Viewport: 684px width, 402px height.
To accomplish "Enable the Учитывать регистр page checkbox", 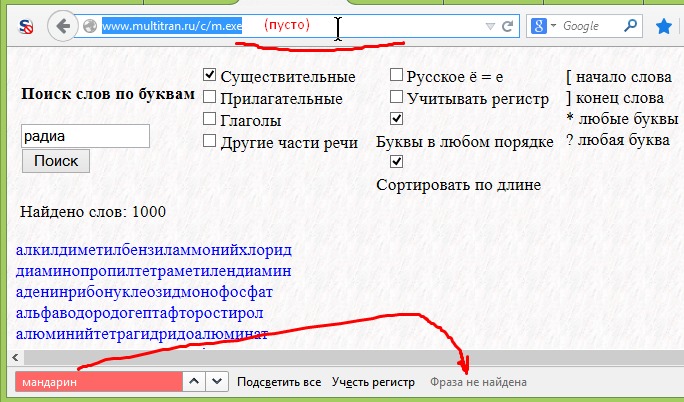I will pyautogui.click(x=396, y=96).
